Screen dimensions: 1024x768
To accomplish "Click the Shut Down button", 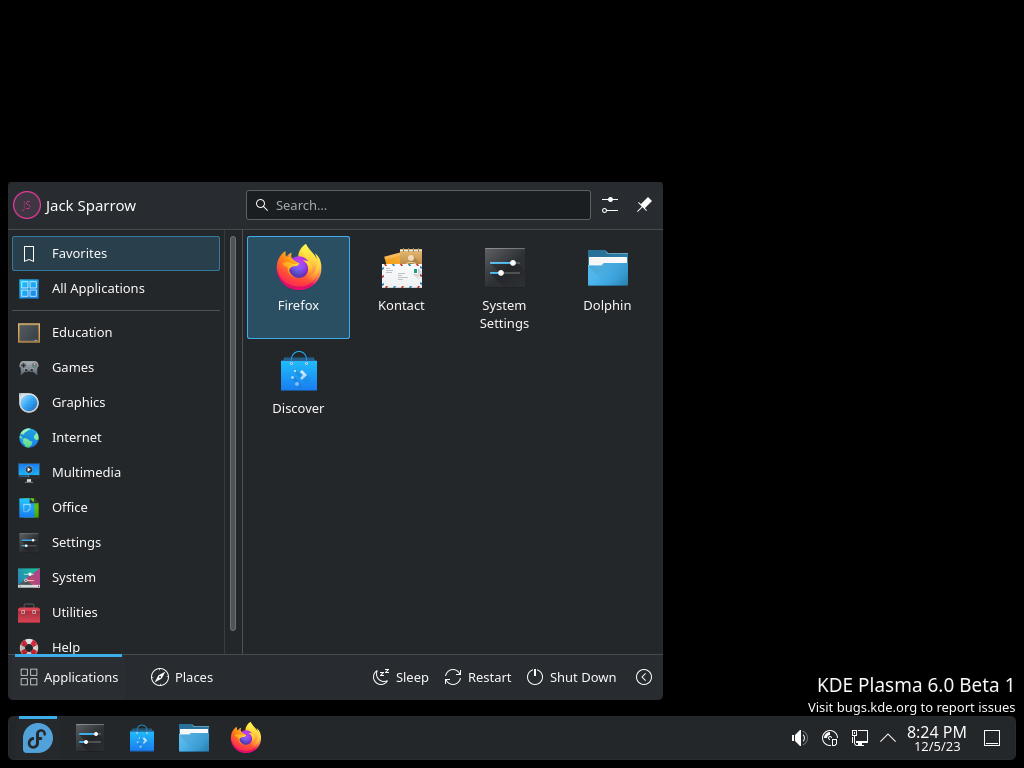I will pyautogui.click(x=571, y=677).
